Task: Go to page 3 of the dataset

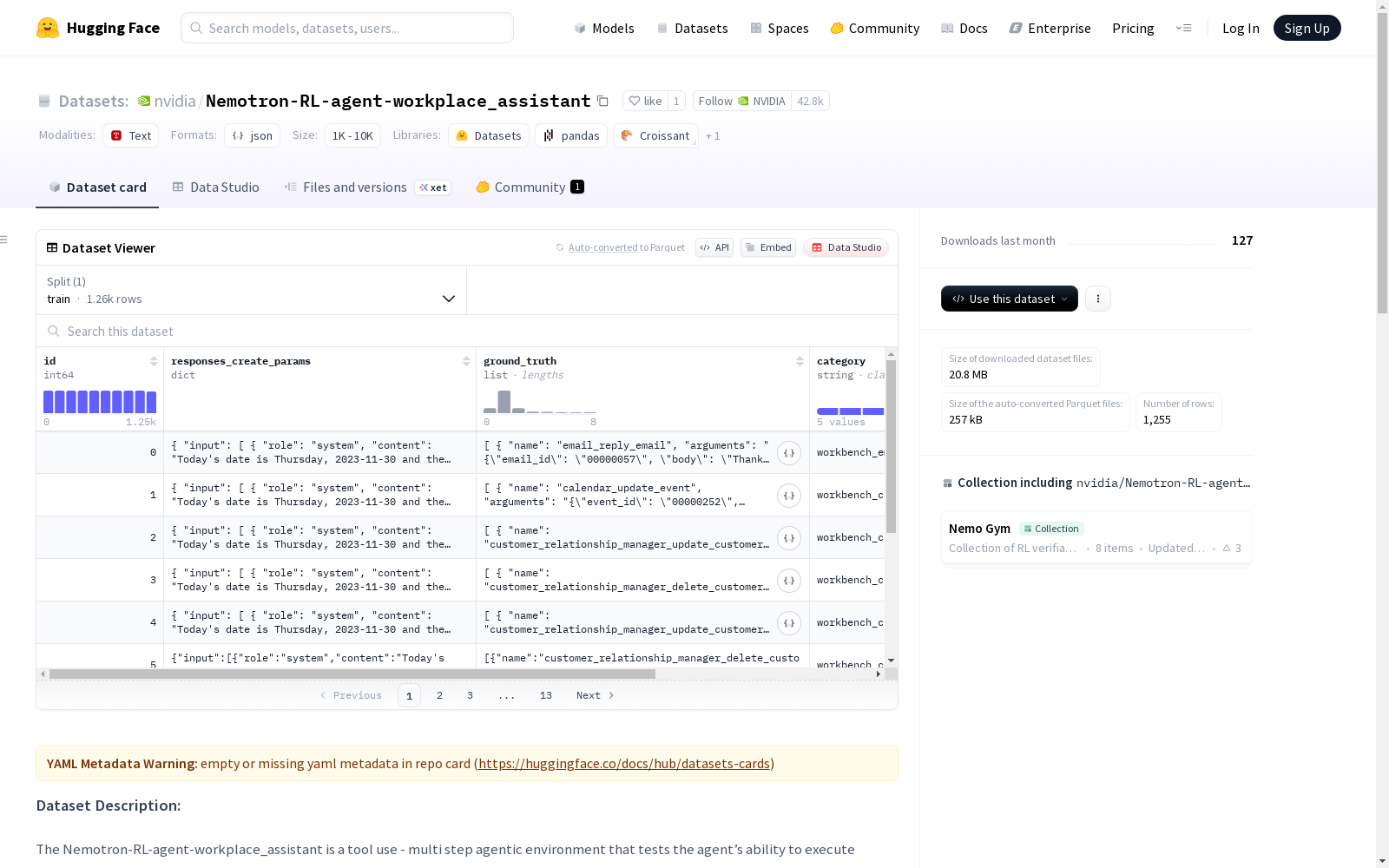Action: click(471, 695)
